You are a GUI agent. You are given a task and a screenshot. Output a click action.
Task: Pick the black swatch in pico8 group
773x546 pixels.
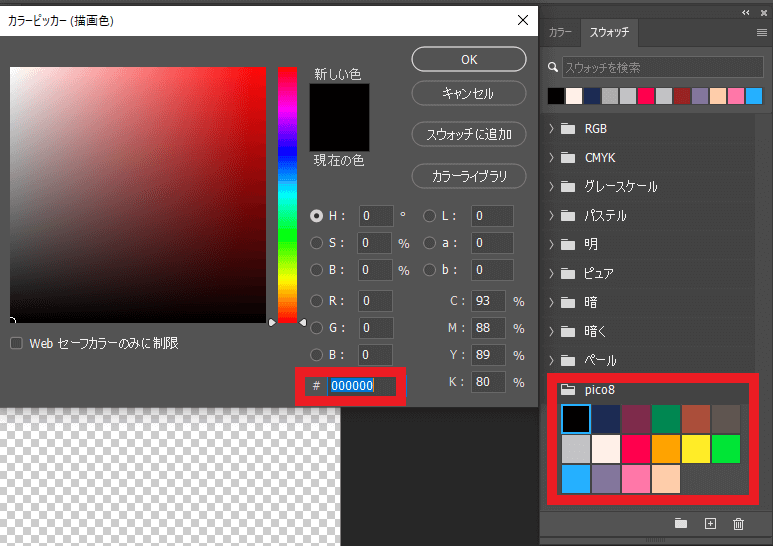tap(576, 419)
